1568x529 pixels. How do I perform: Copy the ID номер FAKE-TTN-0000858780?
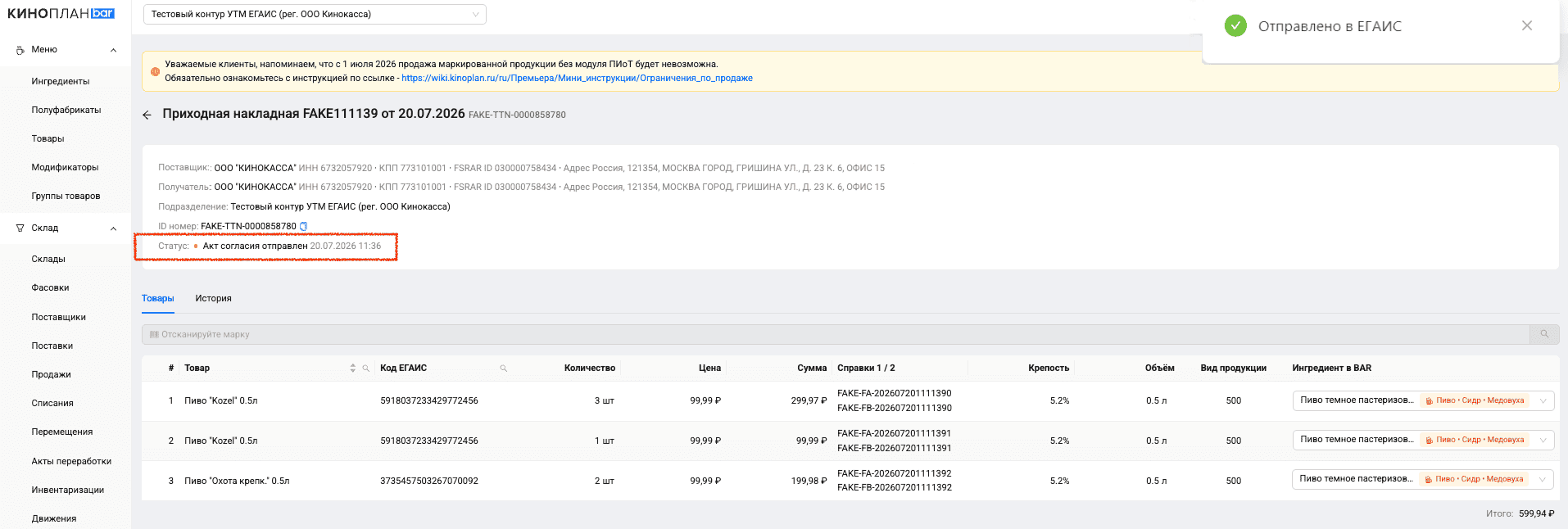[304, 226]
